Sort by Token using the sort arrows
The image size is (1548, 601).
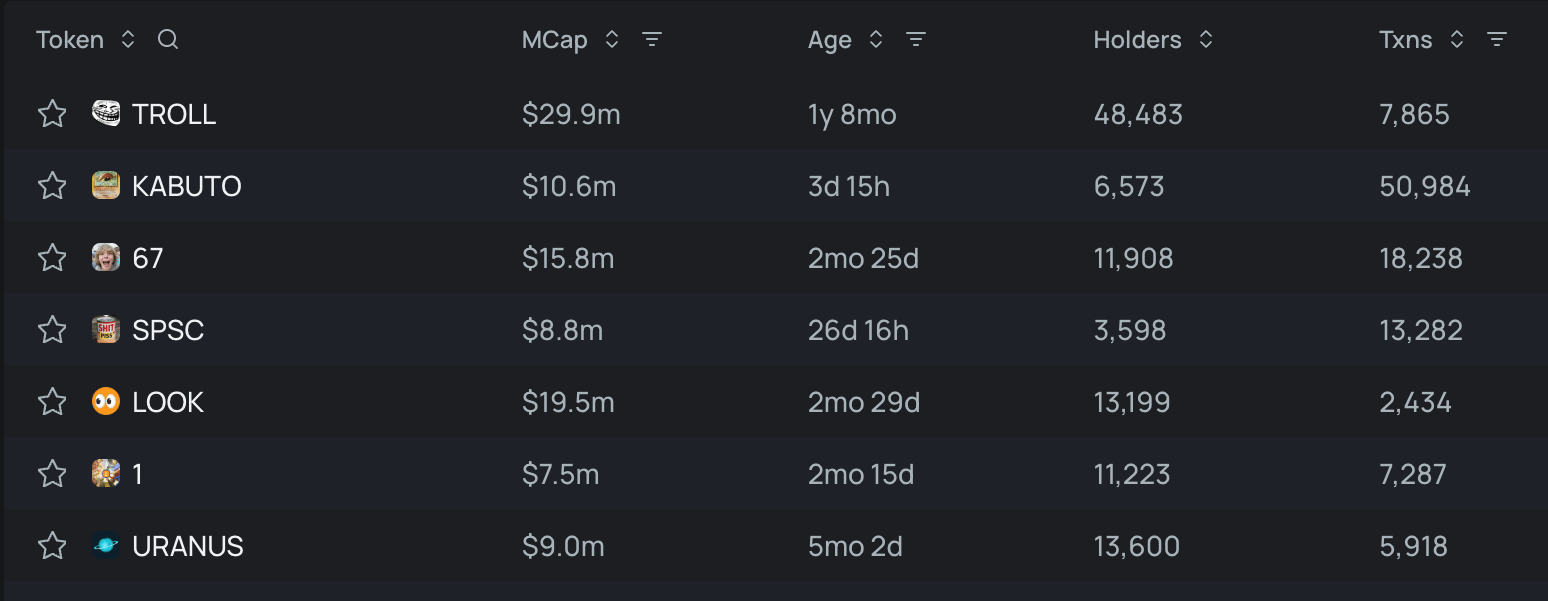[x=128, y=40]
